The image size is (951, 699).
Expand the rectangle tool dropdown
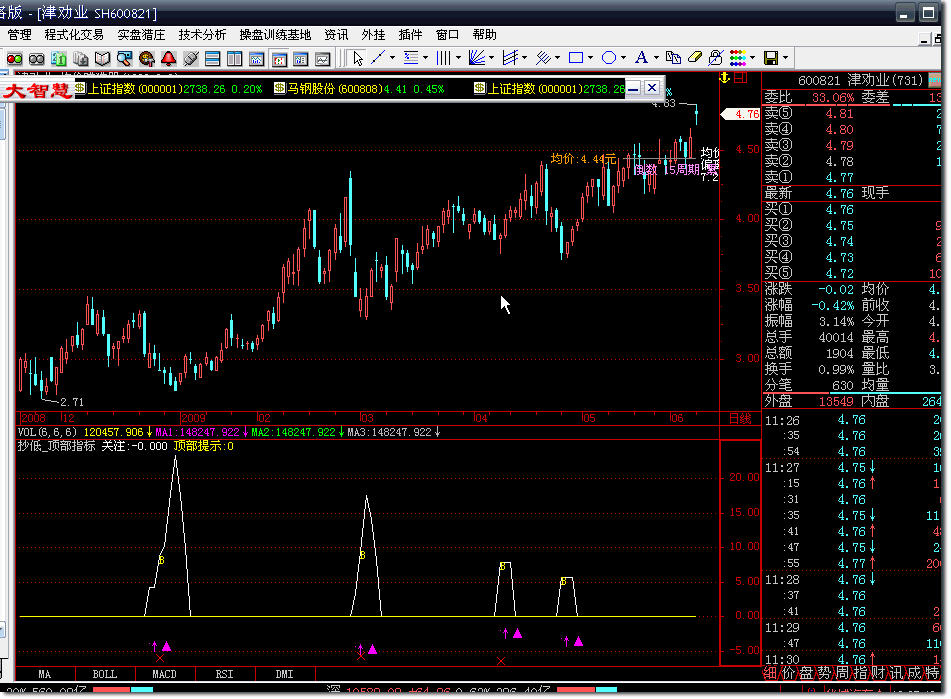590,58
